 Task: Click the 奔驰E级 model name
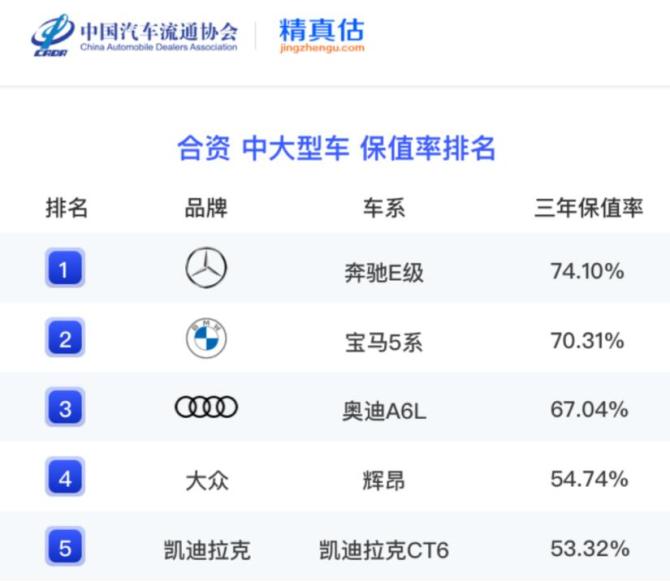point(383,271)
